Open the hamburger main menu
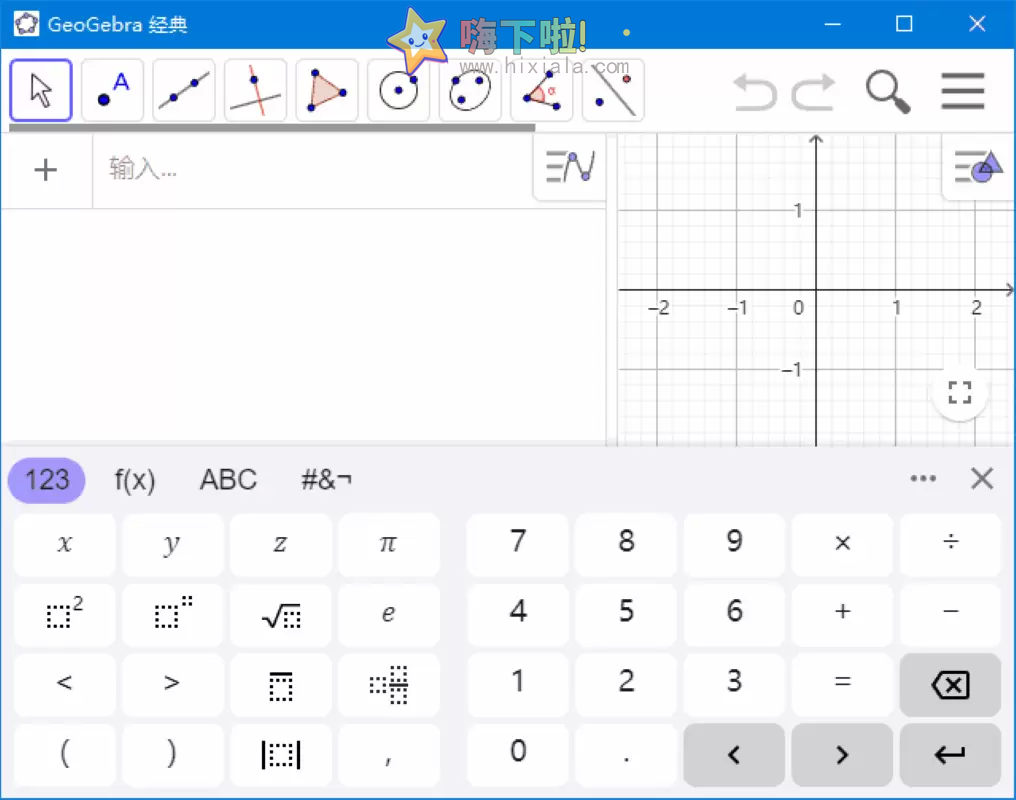Viewport: 1016px width, 800px height. tap(962, 91)
